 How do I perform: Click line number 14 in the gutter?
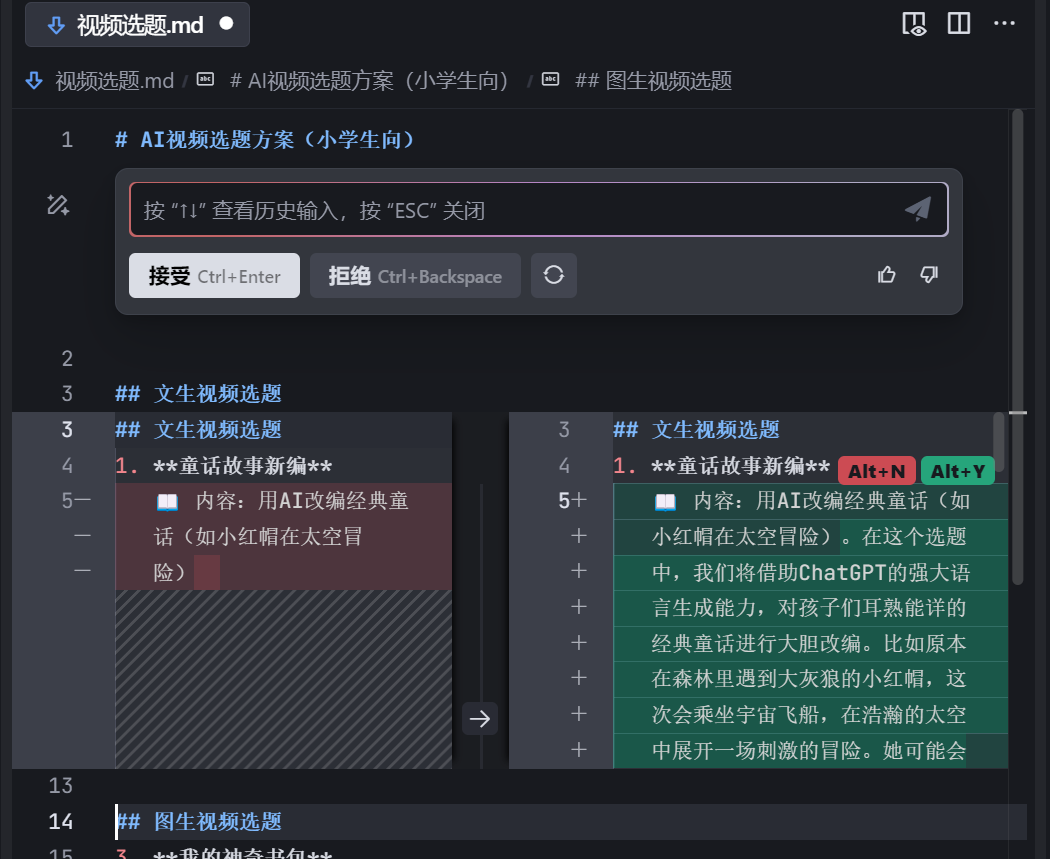(x=60, y=822)
